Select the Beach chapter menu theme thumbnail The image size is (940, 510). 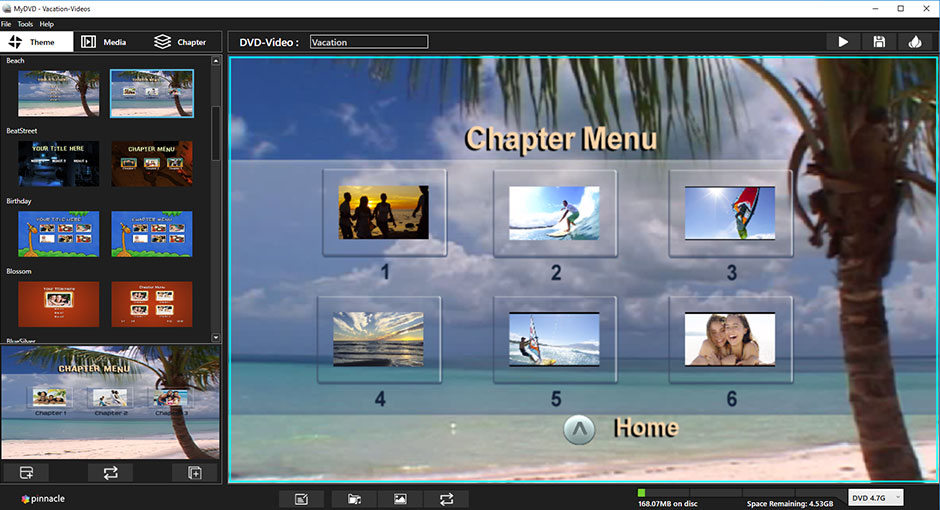[x=152, y=93]
